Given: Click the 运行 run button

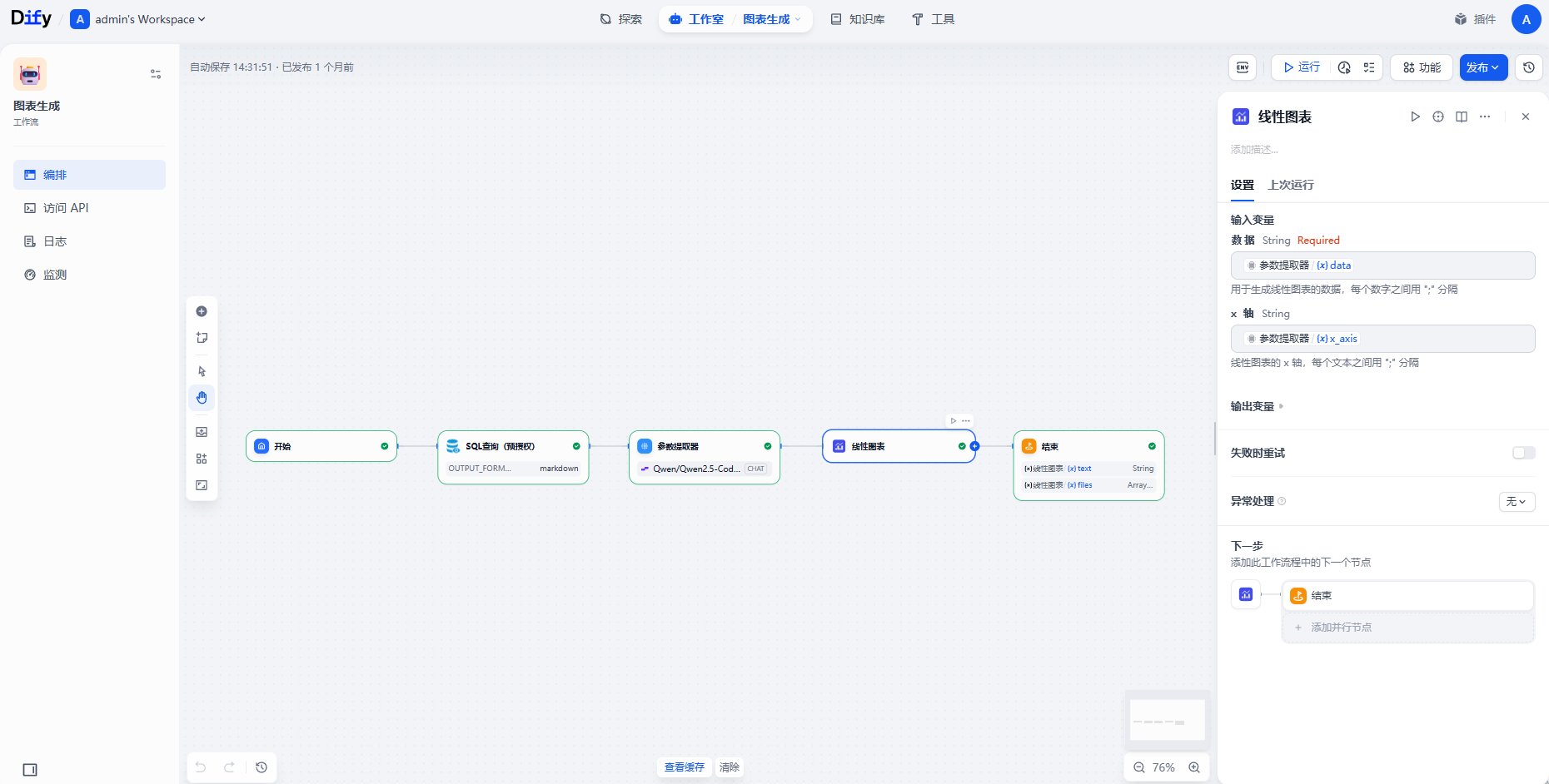Looking at the screenshot, I should 1302,67.
